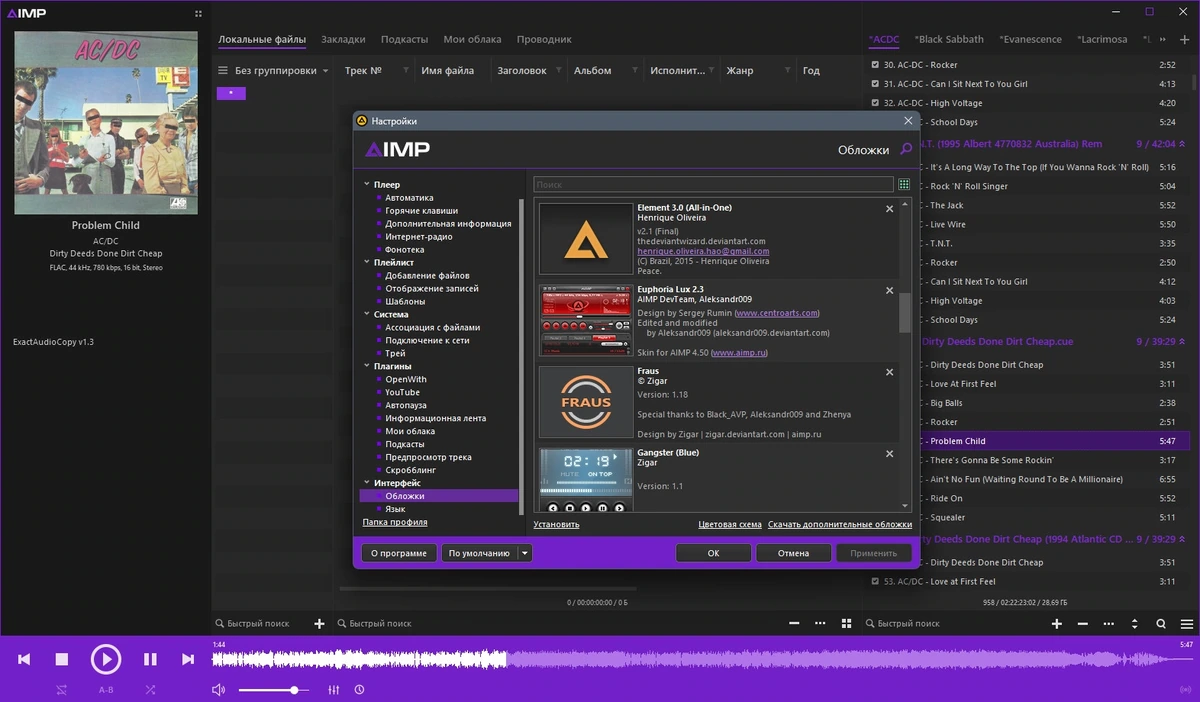1200x702 pixels.
Task: Switch to the Подкасты tab
Action: 404,39
